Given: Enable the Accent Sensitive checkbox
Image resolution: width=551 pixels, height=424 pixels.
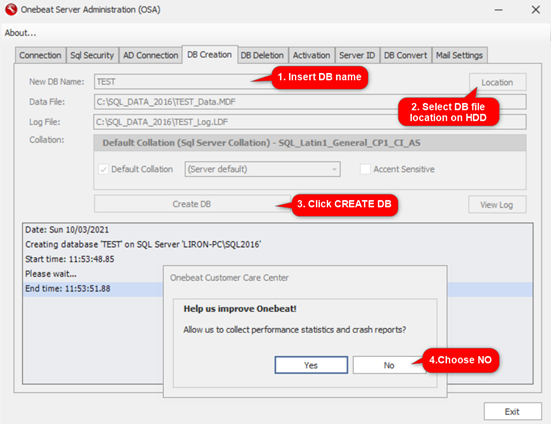Looking at the screenshot, I should [365, 169].
